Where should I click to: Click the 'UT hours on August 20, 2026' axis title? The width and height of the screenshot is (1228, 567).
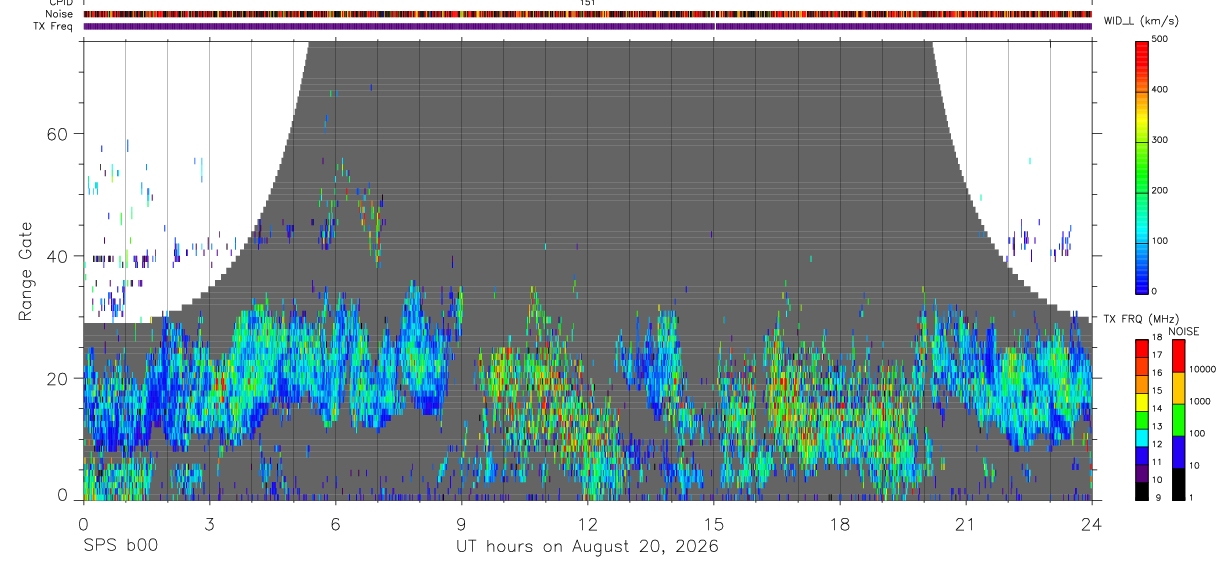(x=587, y=547)
